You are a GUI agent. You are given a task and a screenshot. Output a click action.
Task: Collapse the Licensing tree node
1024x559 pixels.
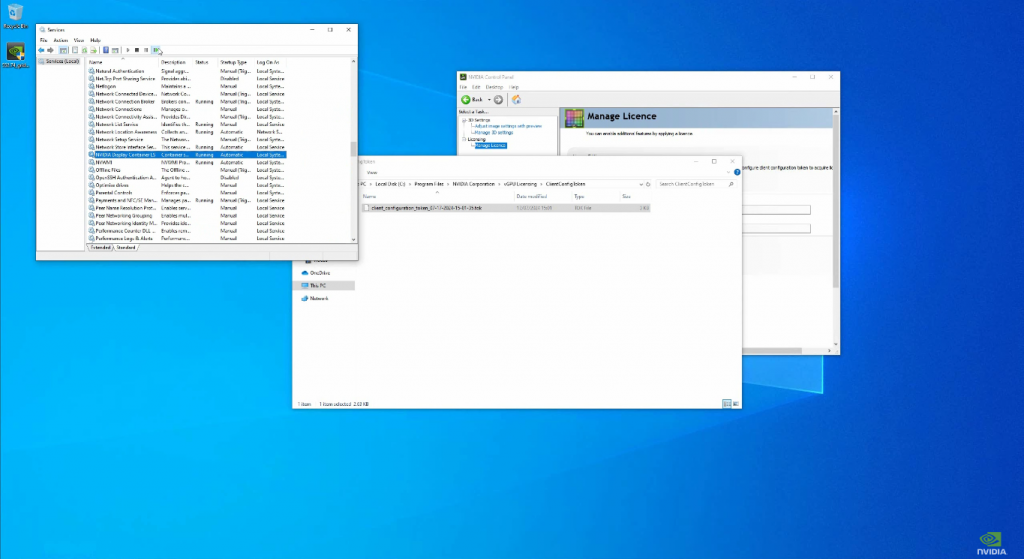coord(464,139)
